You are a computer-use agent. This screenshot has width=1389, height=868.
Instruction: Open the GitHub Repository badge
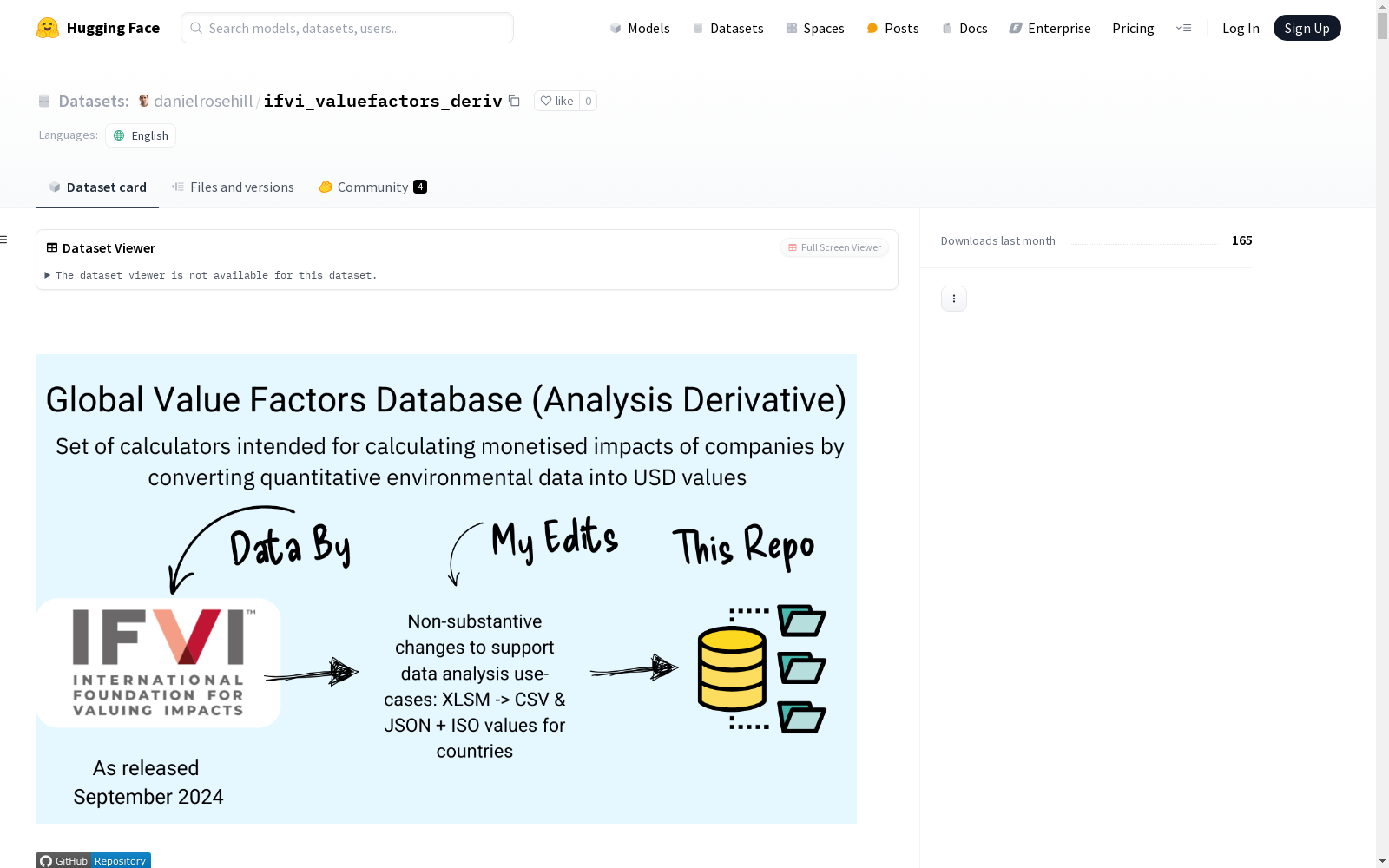pos(93,860)
